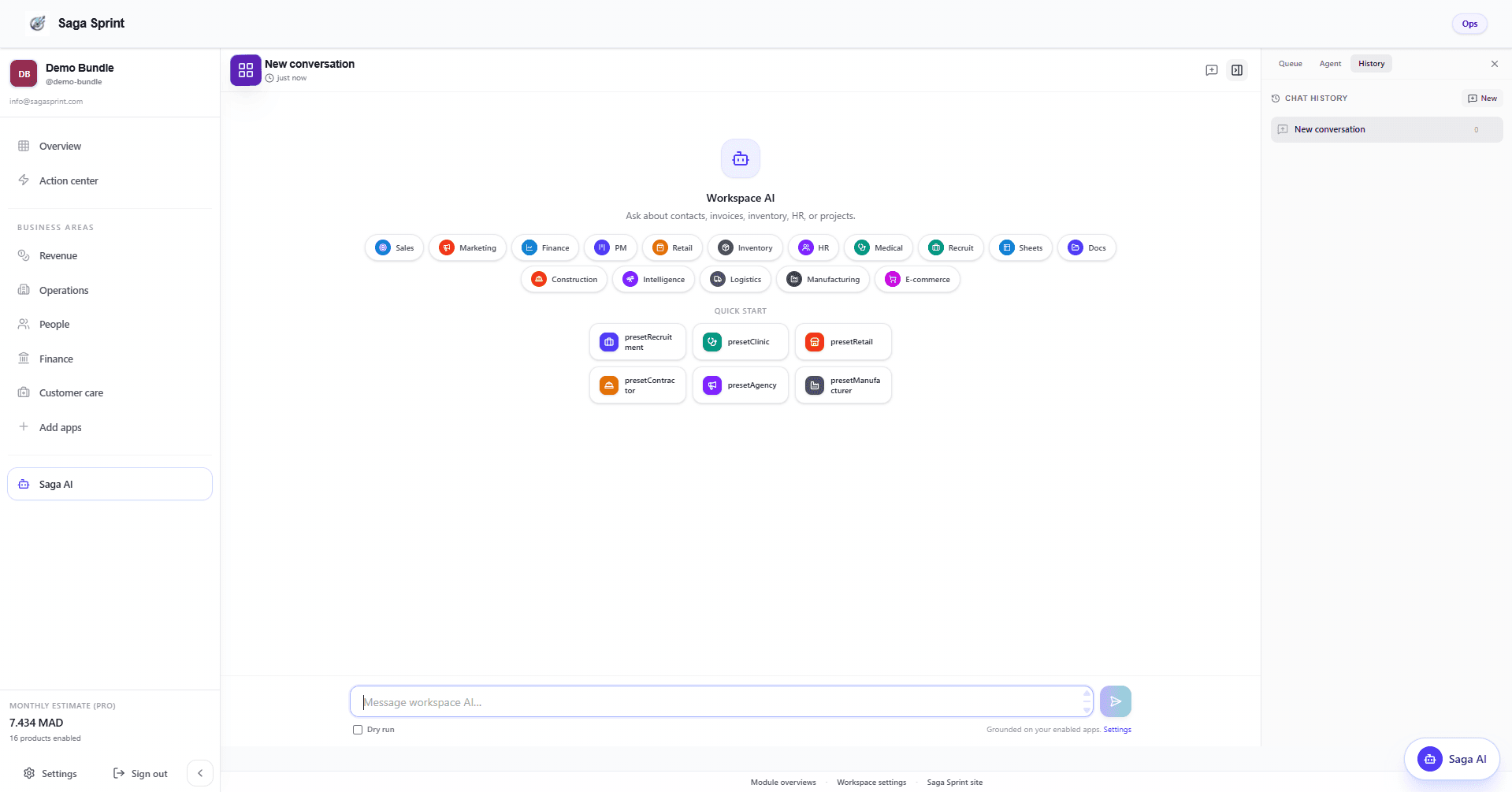This screenshot has width=1512, height=792.
Task: Click the Demo Bundle DB avatar
Action: click(x=24, y=73)
